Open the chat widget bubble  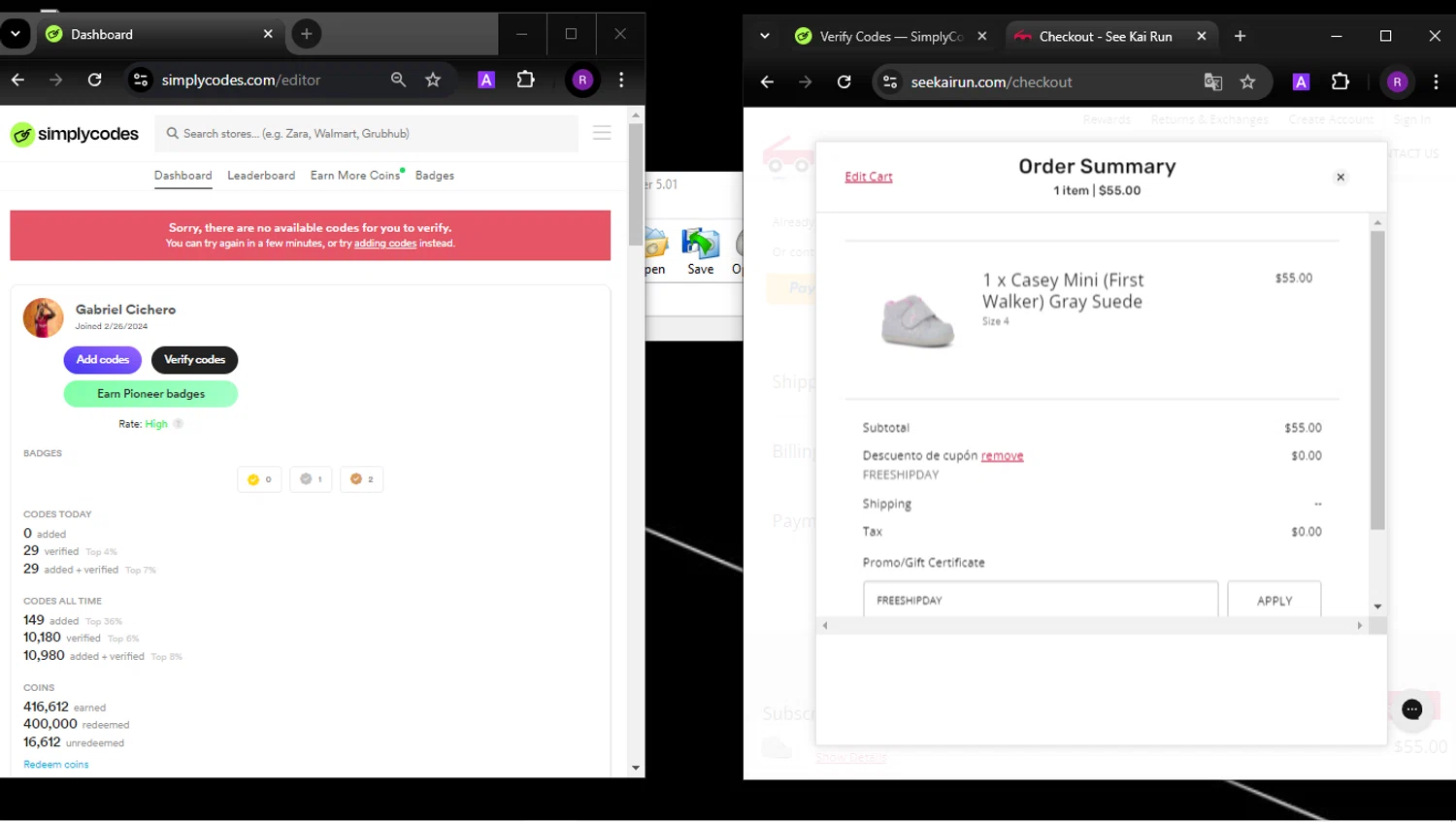(x=1412, y=709)
